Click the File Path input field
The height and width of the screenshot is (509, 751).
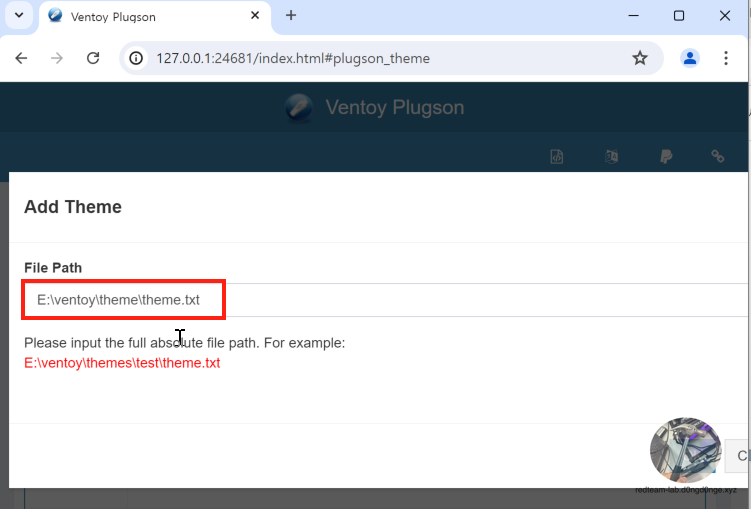click(x=386, y=300)
